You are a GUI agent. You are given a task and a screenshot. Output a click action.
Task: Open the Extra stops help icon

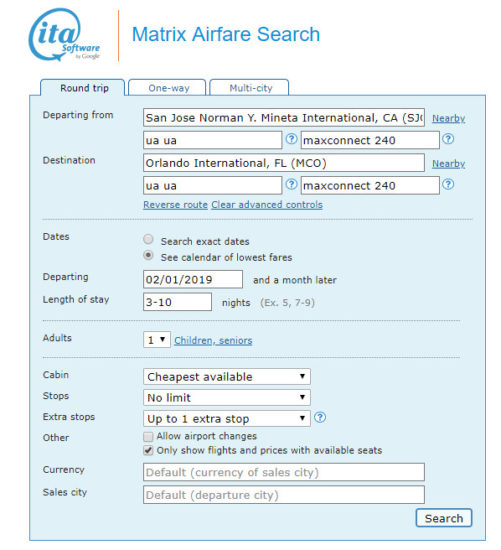320,417
